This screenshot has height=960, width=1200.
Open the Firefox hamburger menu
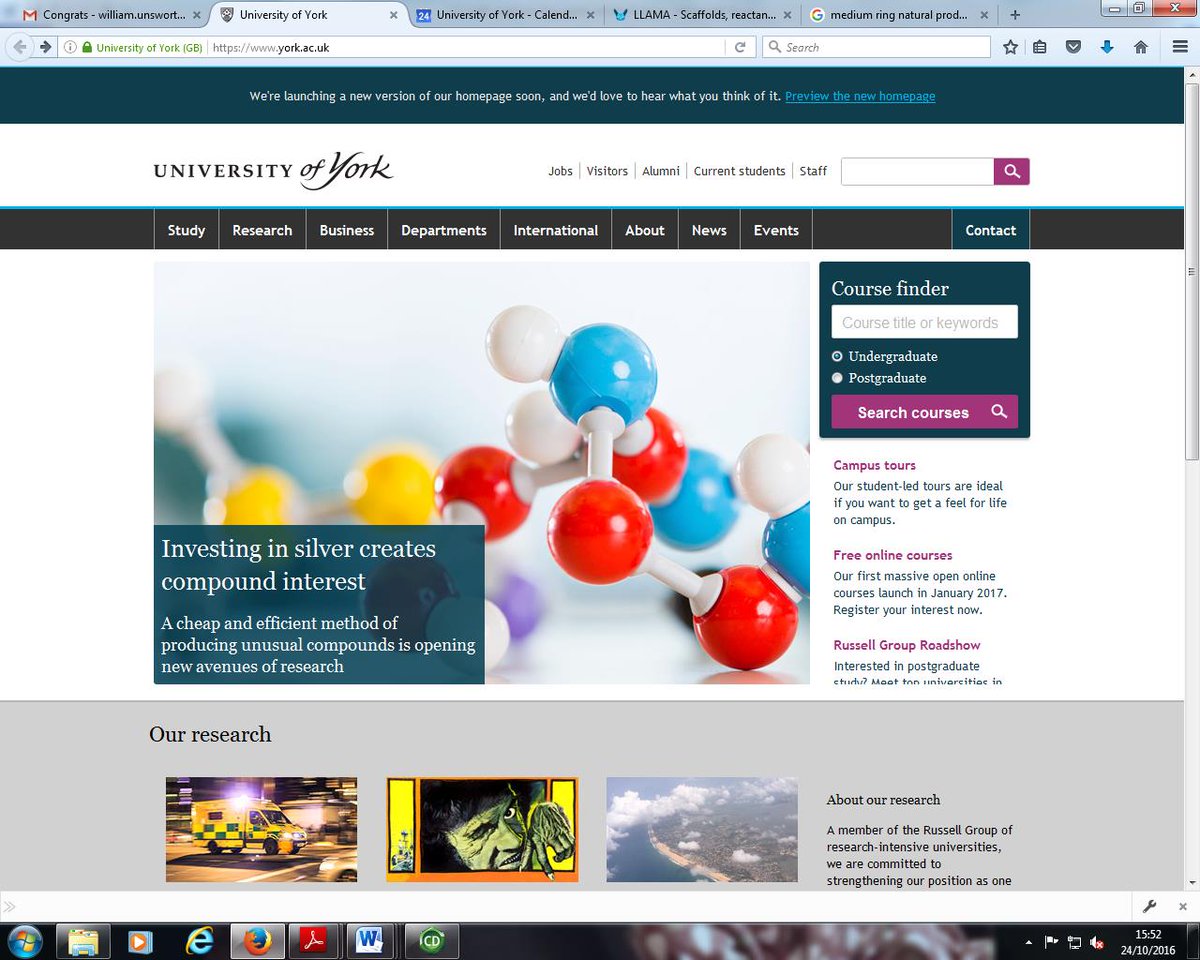[x=1180, y=47]
